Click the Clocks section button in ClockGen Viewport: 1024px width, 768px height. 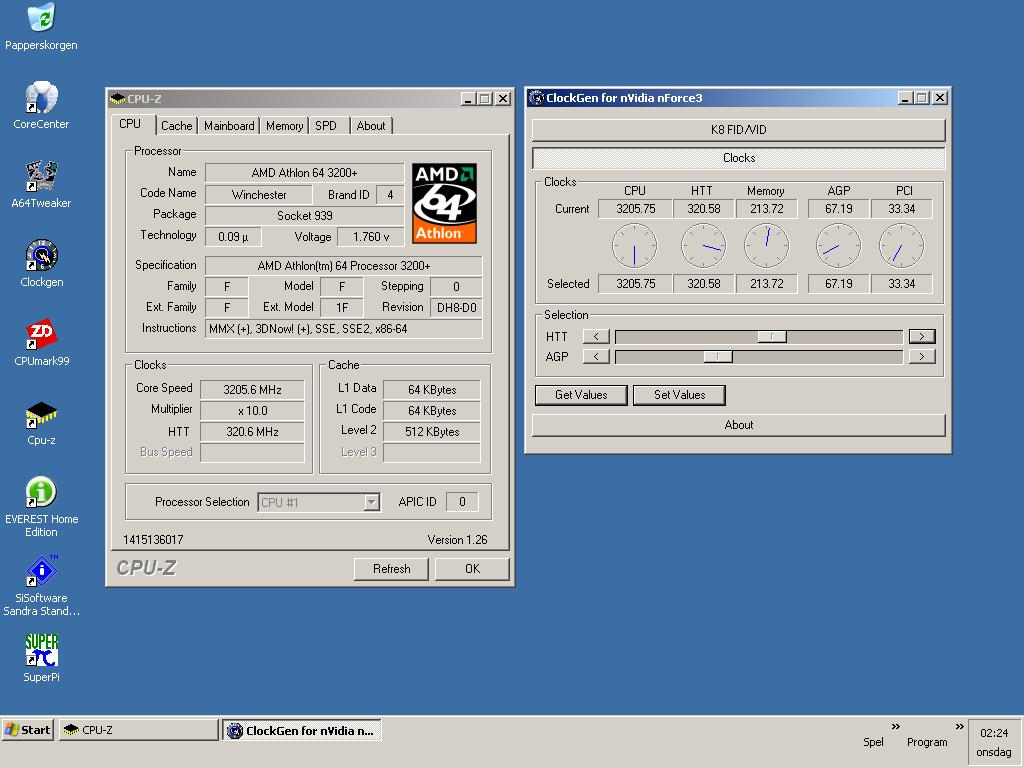pyautogui.click(x=739, y=158)
